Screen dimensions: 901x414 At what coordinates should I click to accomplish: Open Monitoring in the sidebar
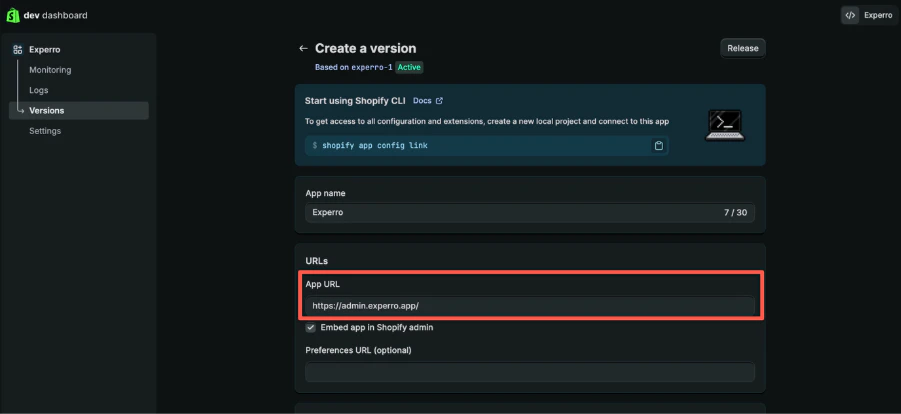coord(50,70)
